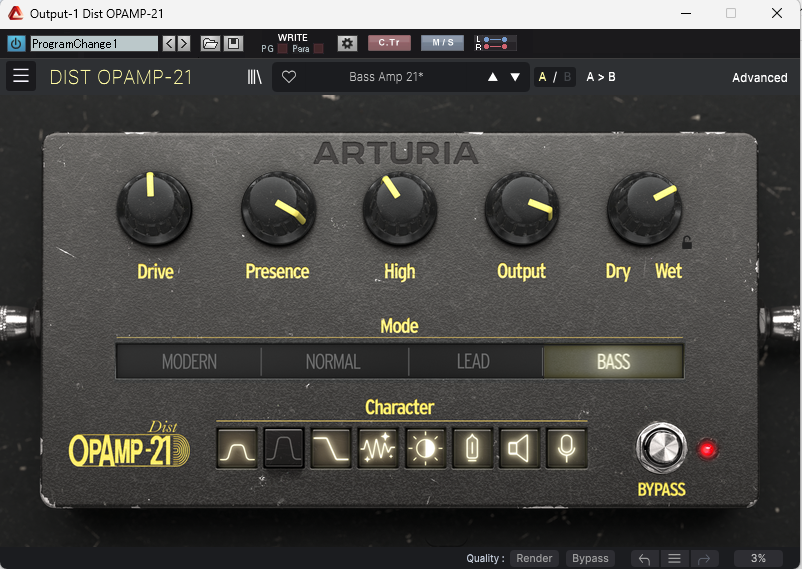This screenshot has width=802, height=569.
Task: Select noisy waveform sparkle character icon
Action: click(x=378, y=449)
